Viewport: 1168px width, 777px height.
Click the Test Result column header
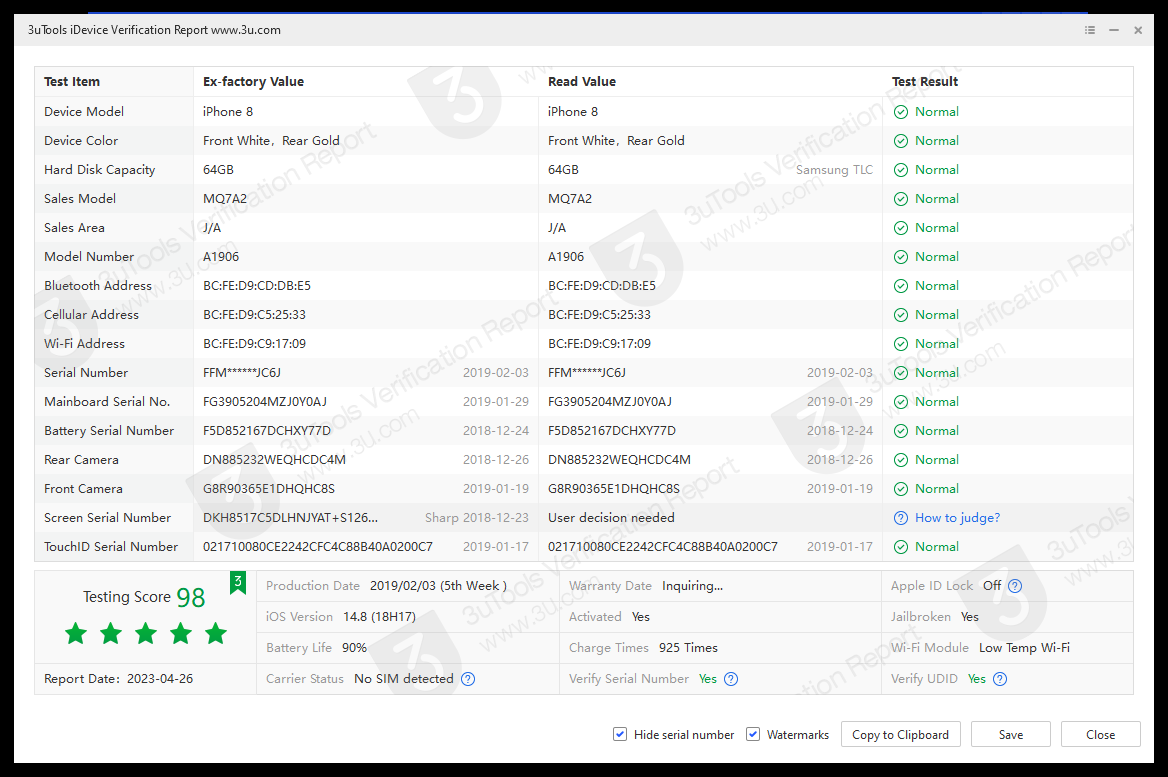pyautogui.click(x=925, y=82)
